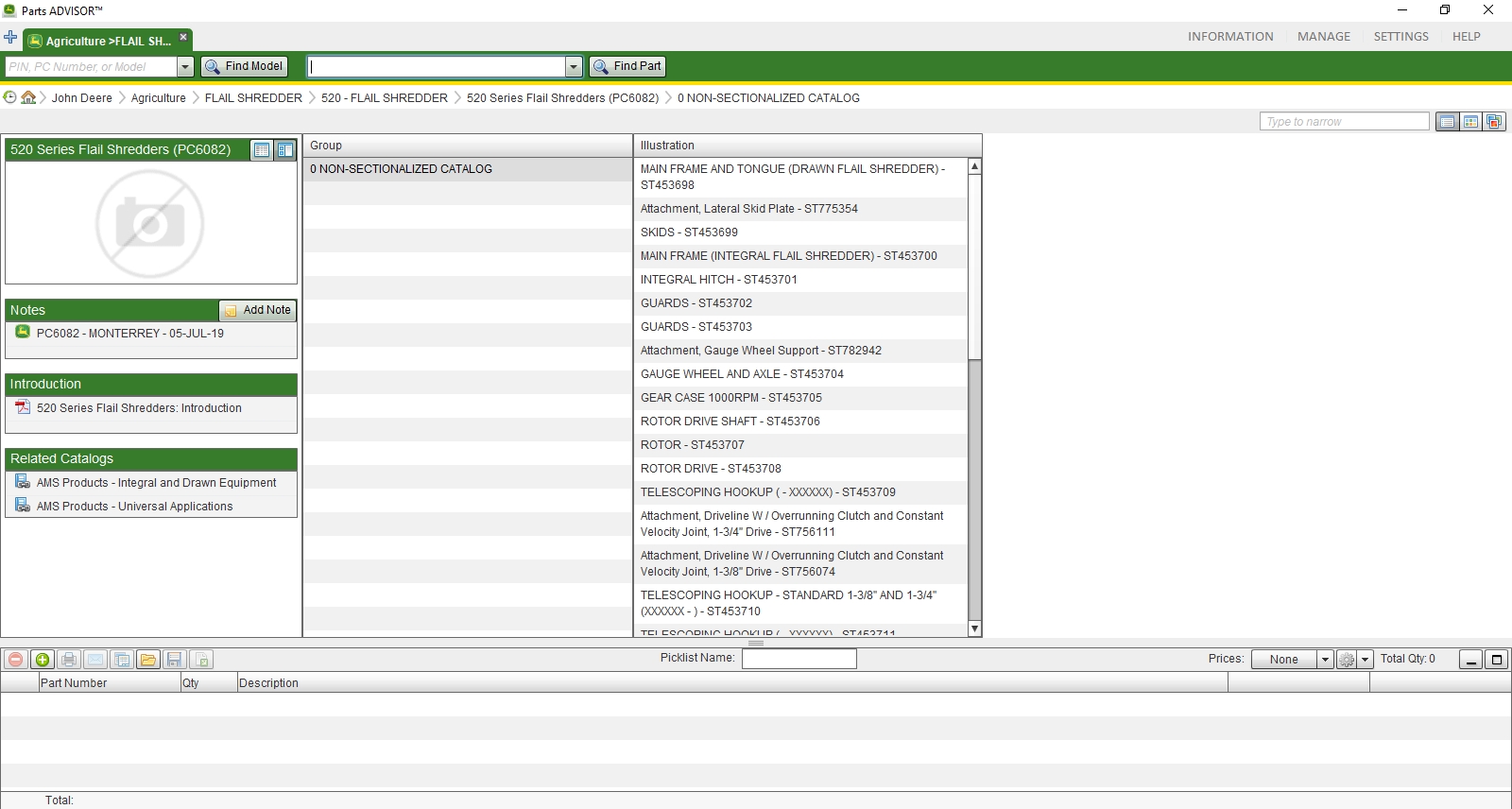
Task: Click the red remove-item picklist icon
Action: tap(15, 660)
